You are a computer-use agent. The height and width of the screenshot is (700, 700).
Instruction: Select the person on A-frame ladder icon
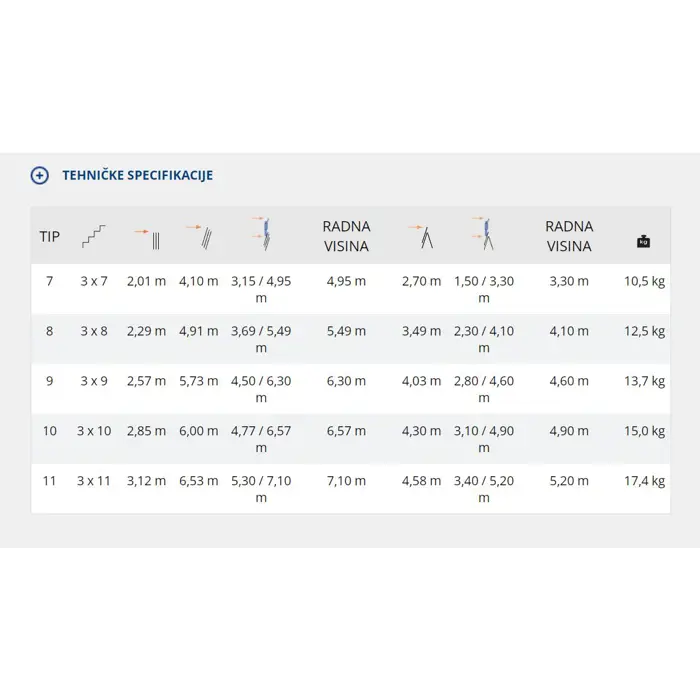(x=483, y=233)
